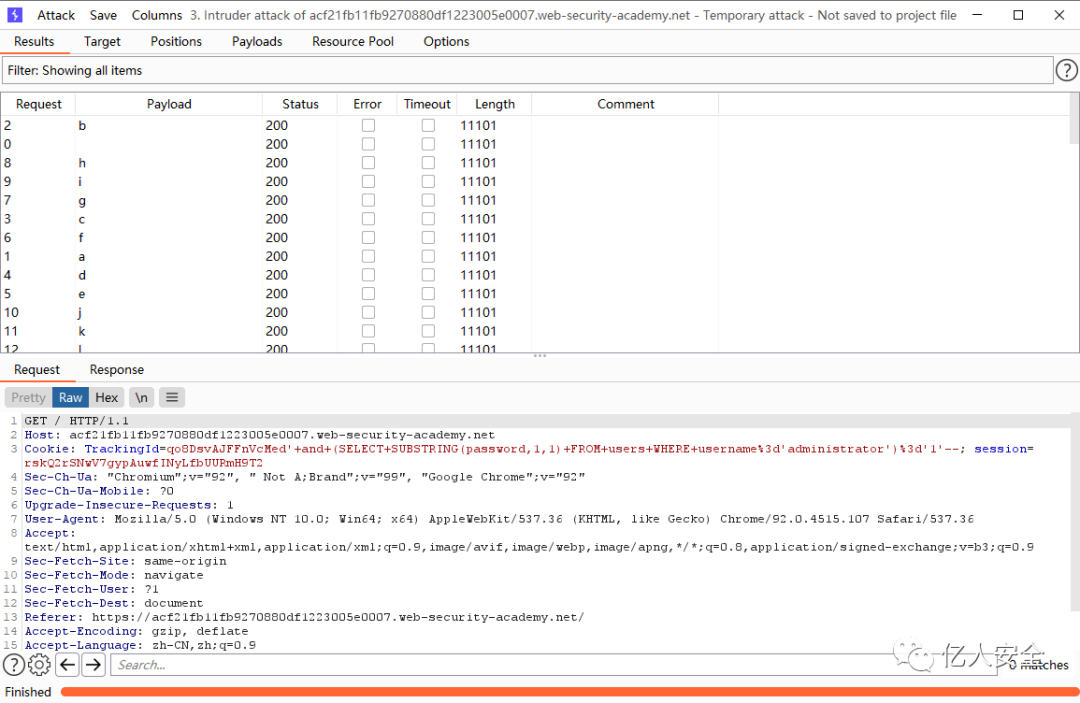Sort by the Status column header
1080x703 pixels.
point(300,104)
